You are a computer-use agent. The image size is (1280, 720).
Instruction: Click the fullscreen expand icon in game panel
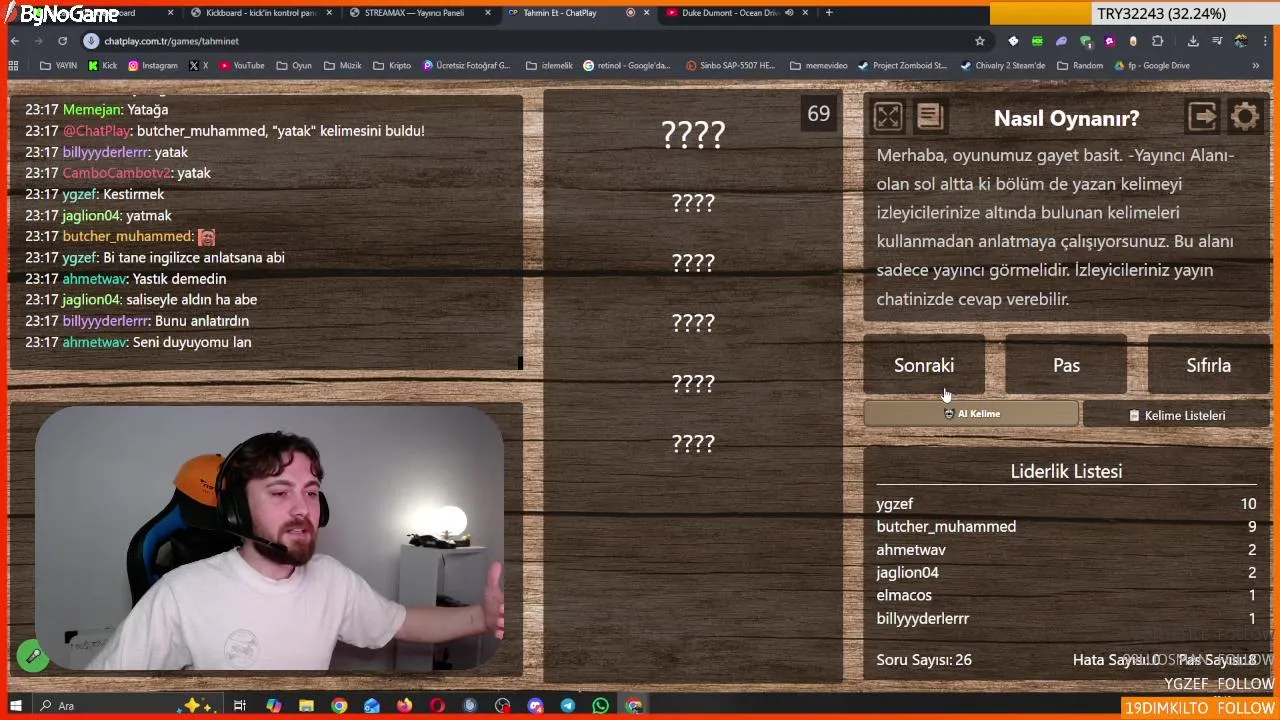click(887, 117)
